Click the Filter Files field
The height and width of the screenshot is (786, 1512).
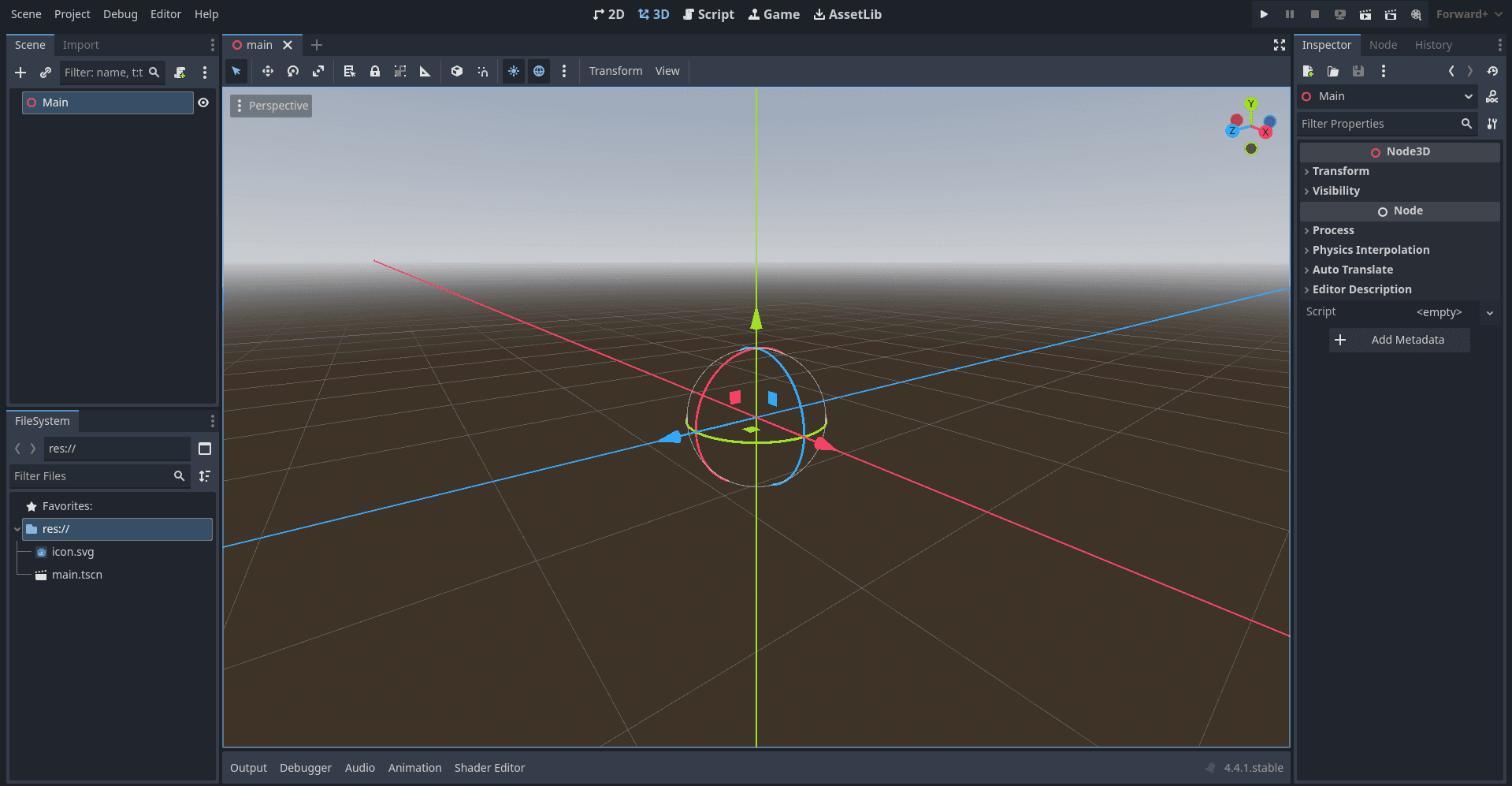point(99,476)
